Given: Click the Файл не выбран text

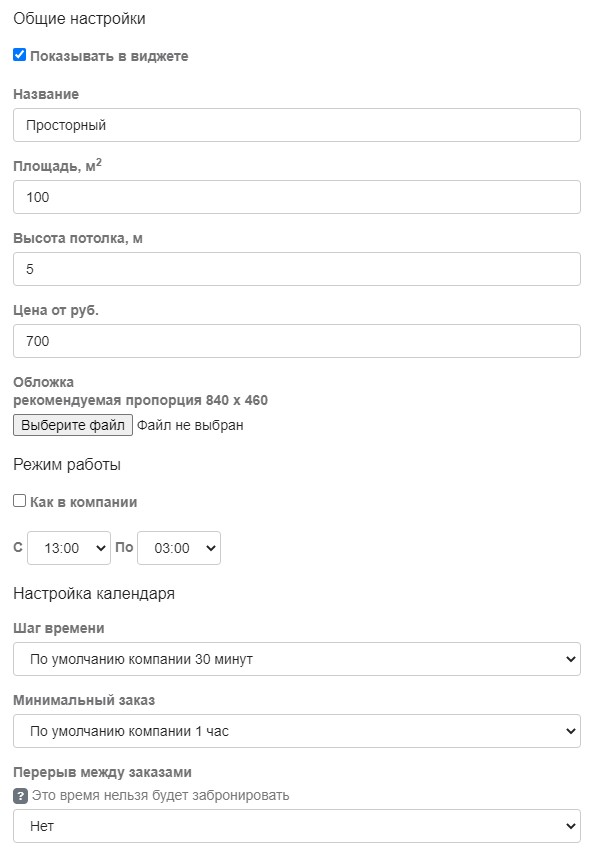Looking at the screenshot, I should (190, 425).
